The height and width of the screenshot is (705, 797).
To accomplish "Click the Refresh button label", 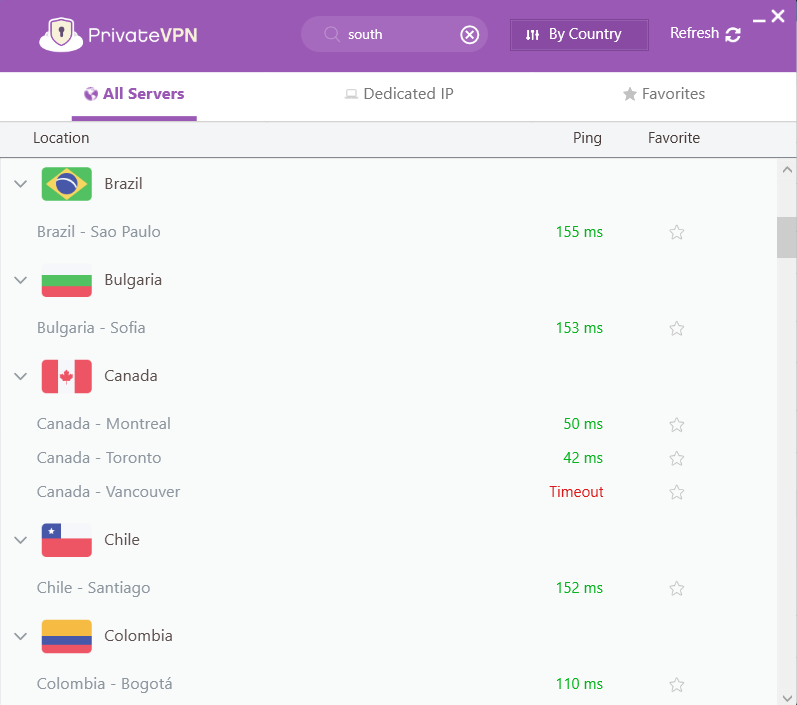I will click(x=694, y=33).
